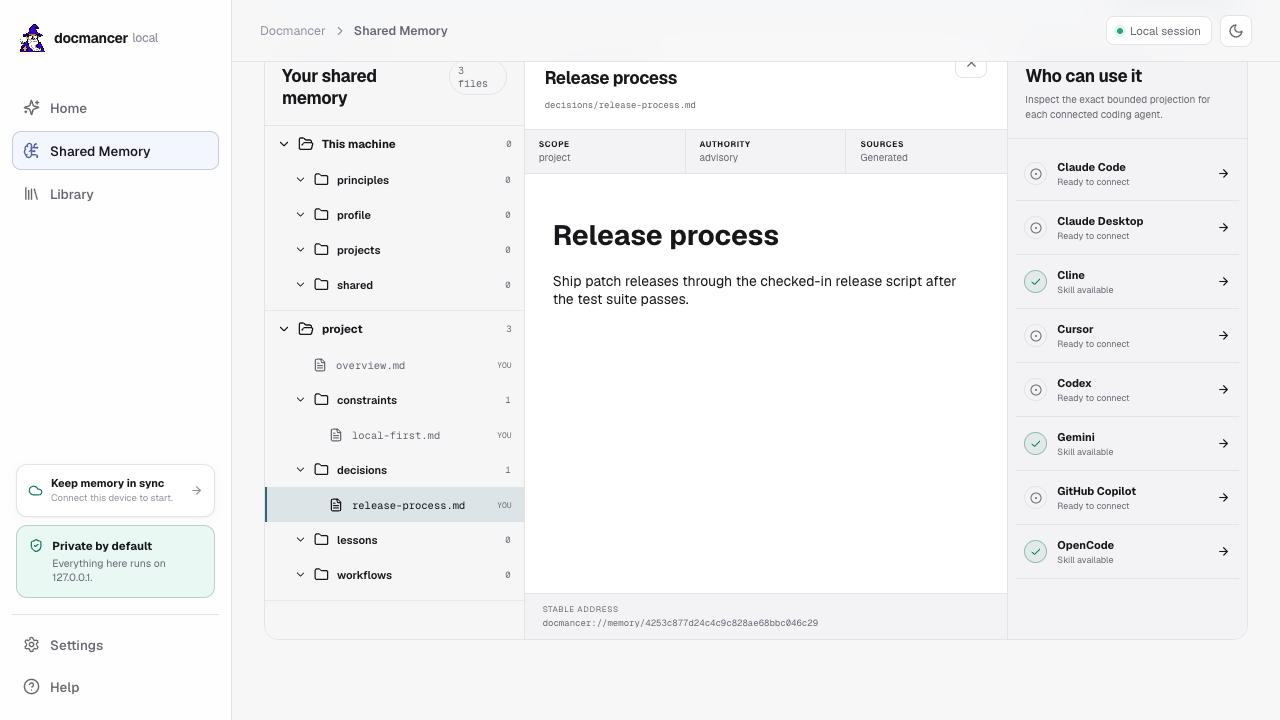
Task: Click decisions/release-process.md path text
Action: (620, 105)
